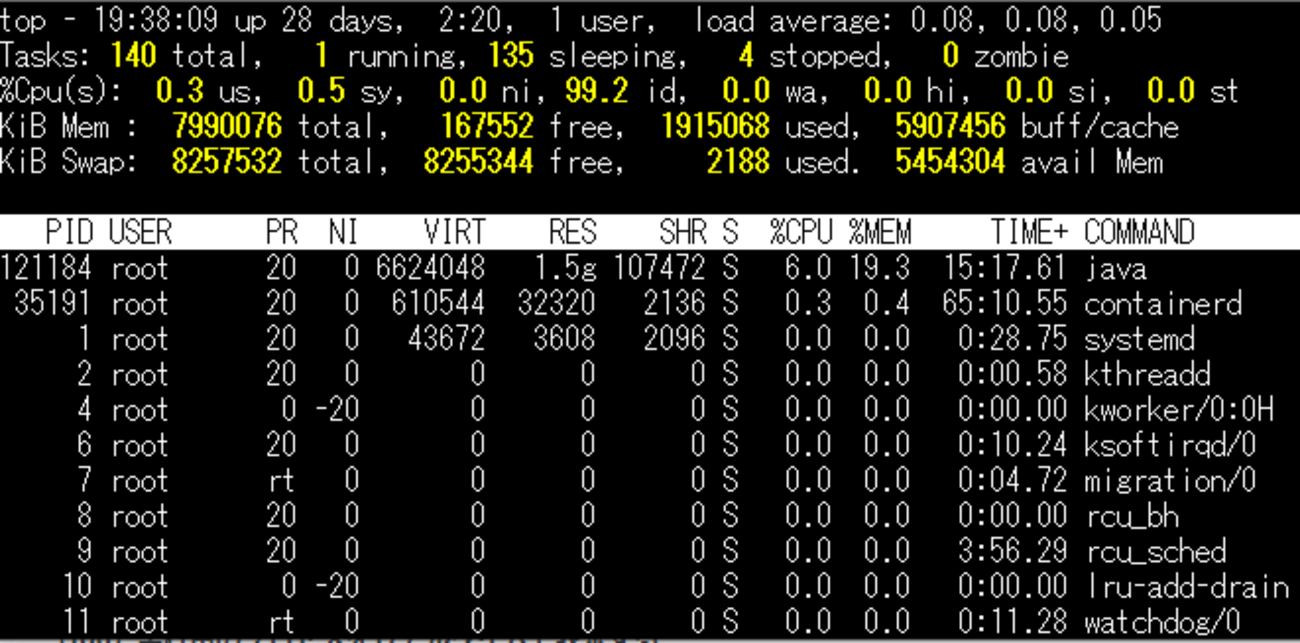Click the COMMAND column header
The width and height of the screenshot is (1300, 643).
[x=1140, y=231]
